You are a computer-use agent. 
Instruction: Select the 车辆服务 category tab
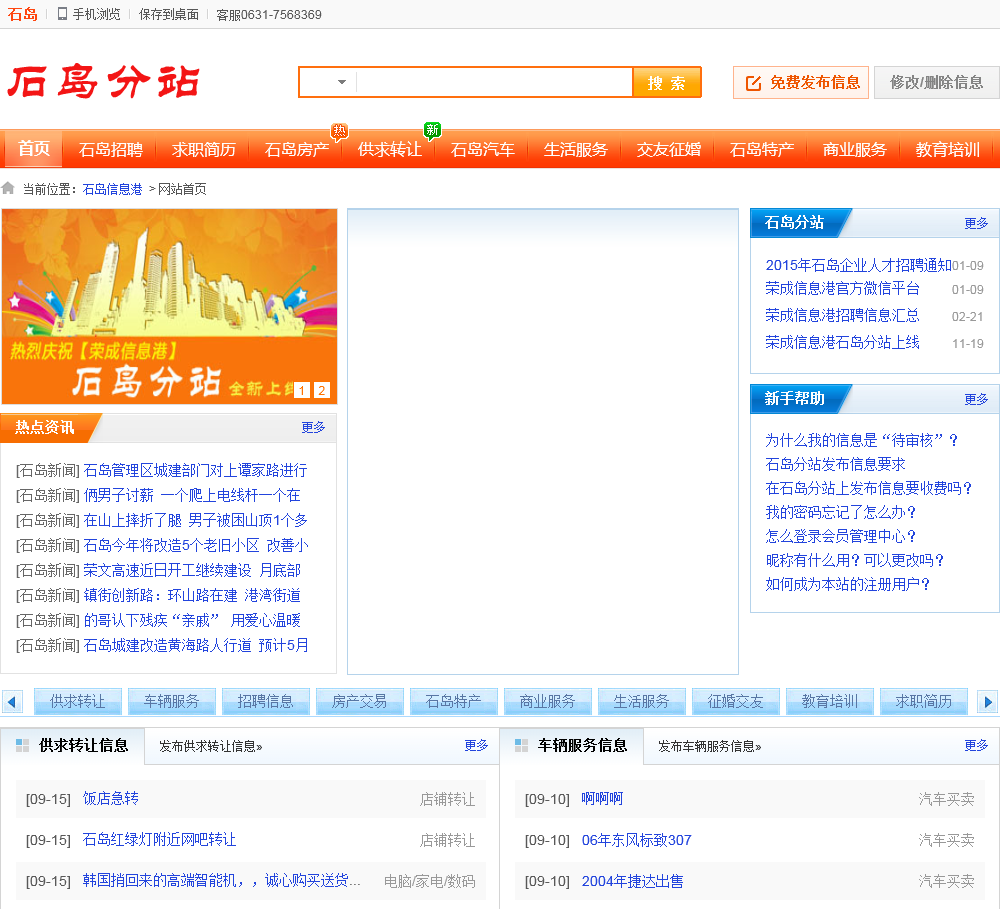tap(172, 702)
